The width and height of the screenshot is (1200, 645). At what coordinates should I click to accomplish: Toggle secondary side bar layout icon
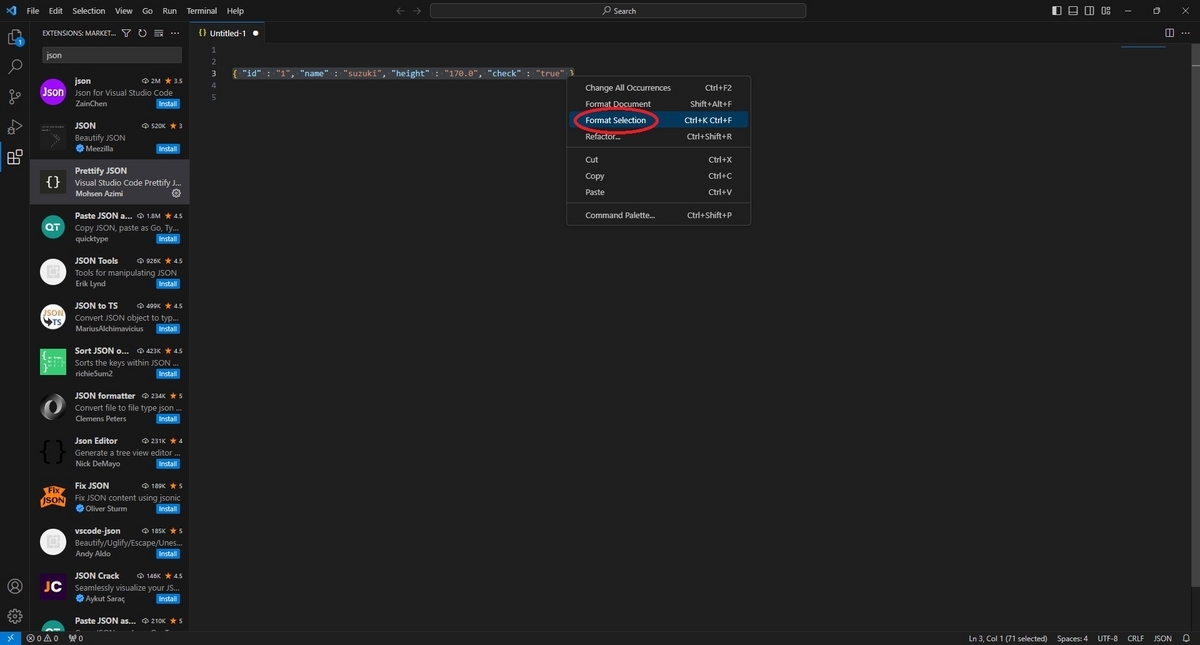pos(1090,11)
